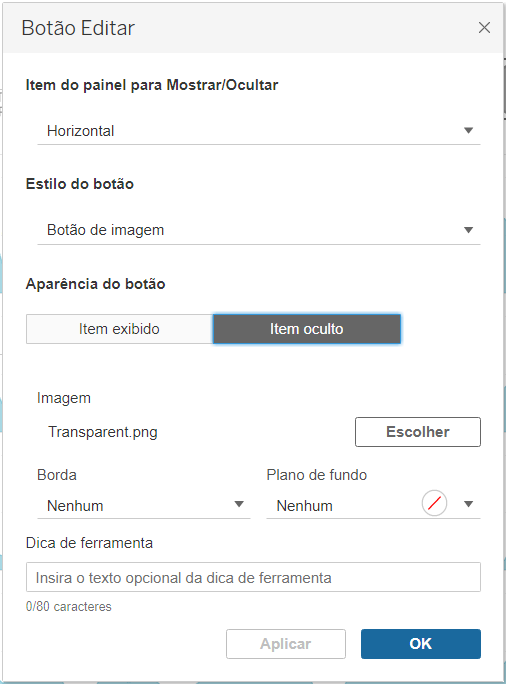Select the Item oculto appearance state
Screen dimensions: 506x684
click(307, 329)
